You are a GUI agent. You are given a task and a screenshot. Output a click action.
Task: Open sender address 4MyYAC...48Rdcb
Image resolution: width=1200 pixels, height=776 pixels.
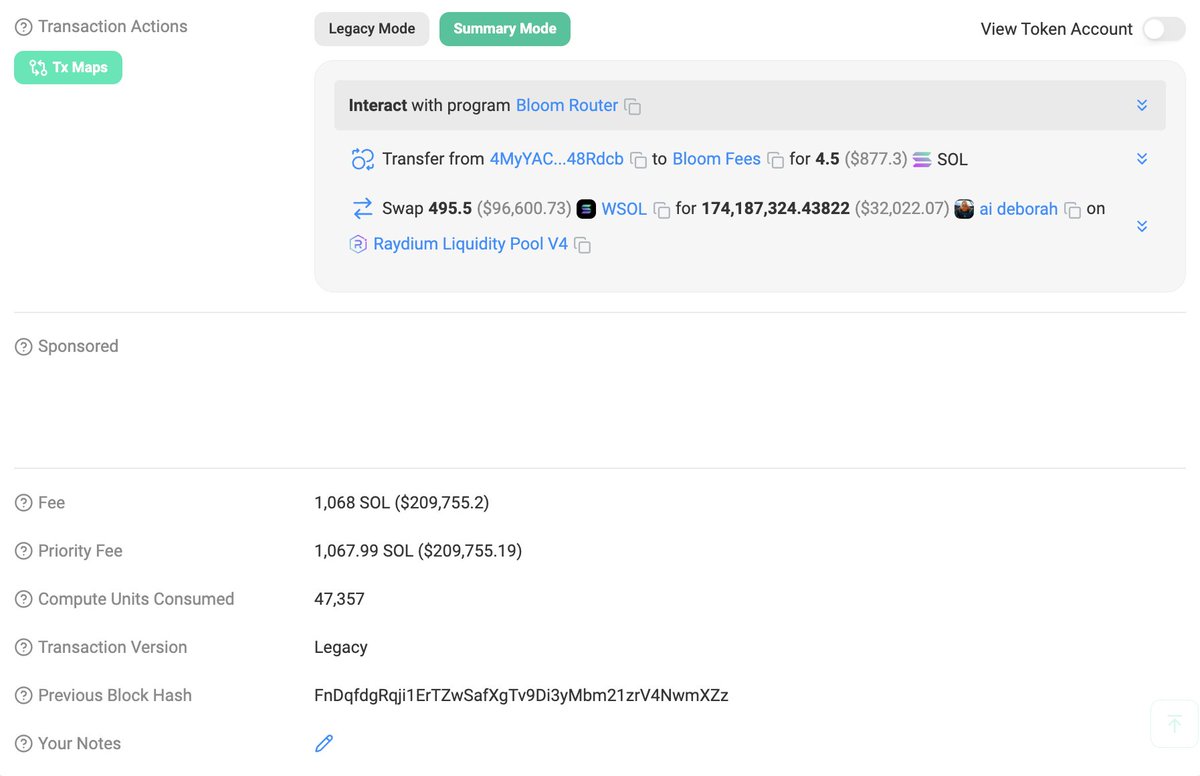click(556, 159)
